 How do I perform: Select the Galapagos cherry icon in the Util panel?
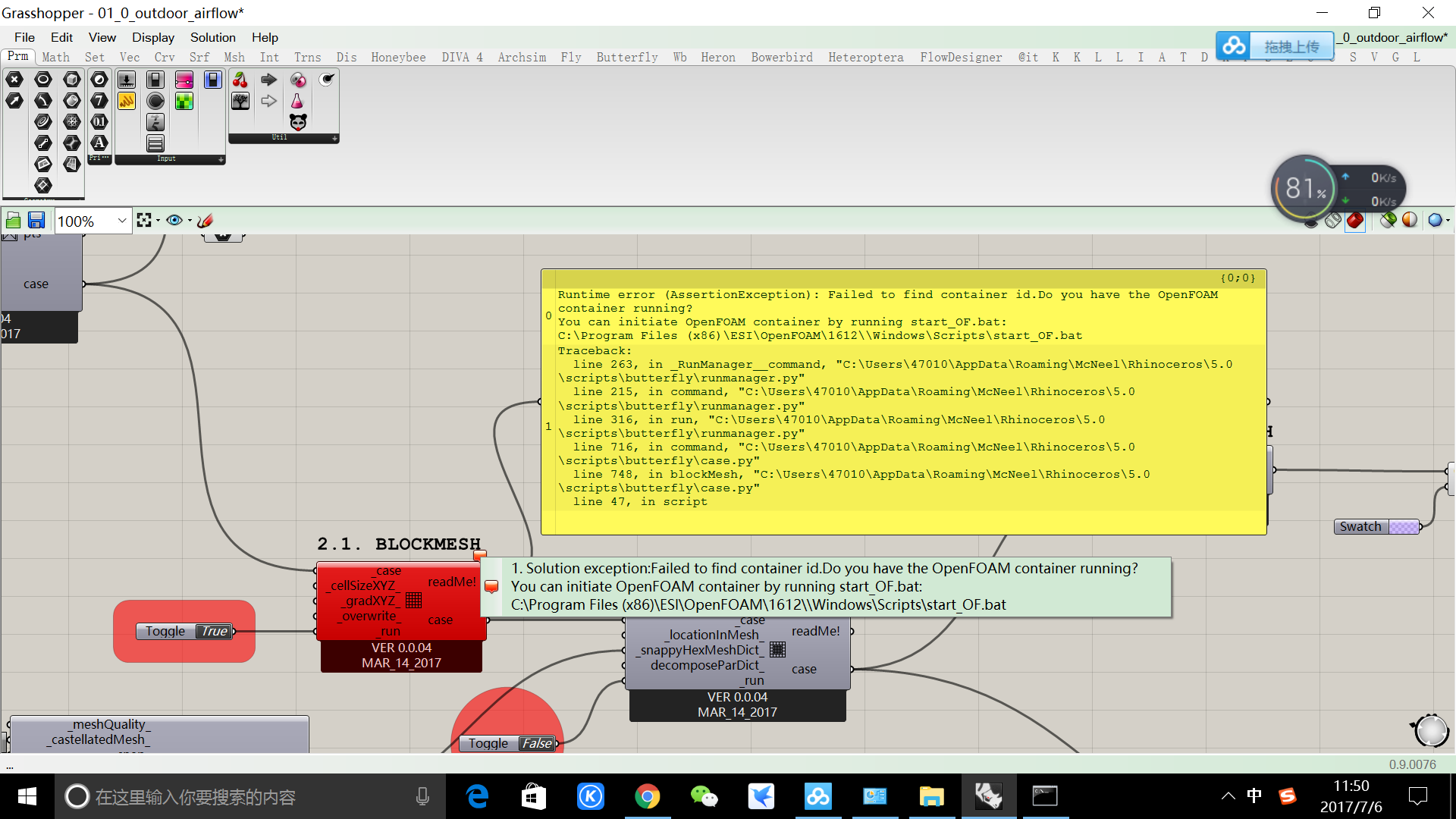pyautogui.click(x=240, y=79)
